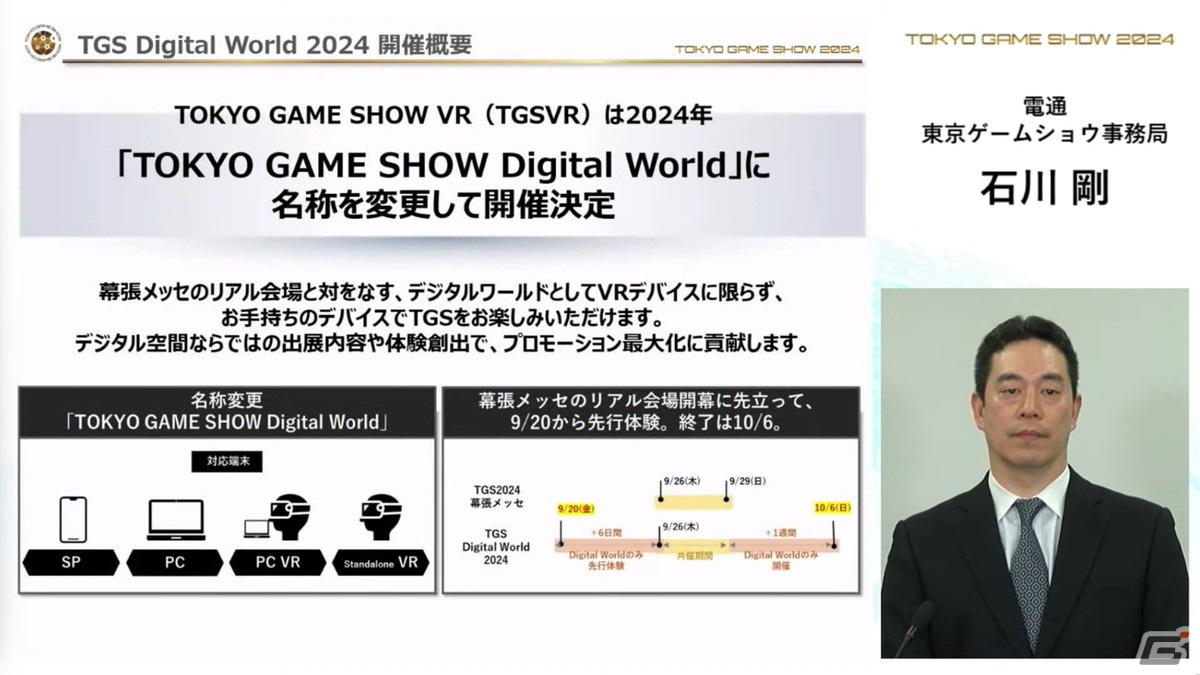Click the Digital Worldのみ 先行体験 segment
The height and width of the screenshot is (675, 1200).
(604, 561)
